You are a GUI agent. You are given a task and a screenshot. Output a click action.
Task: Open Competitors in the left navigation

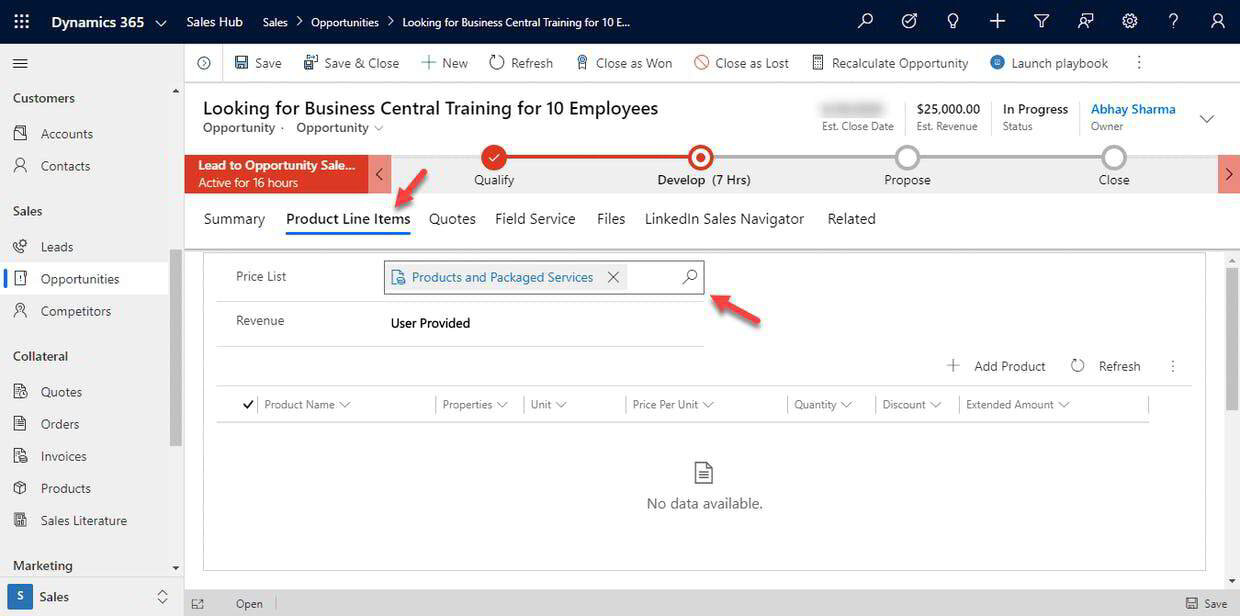(x=75, y=311)
